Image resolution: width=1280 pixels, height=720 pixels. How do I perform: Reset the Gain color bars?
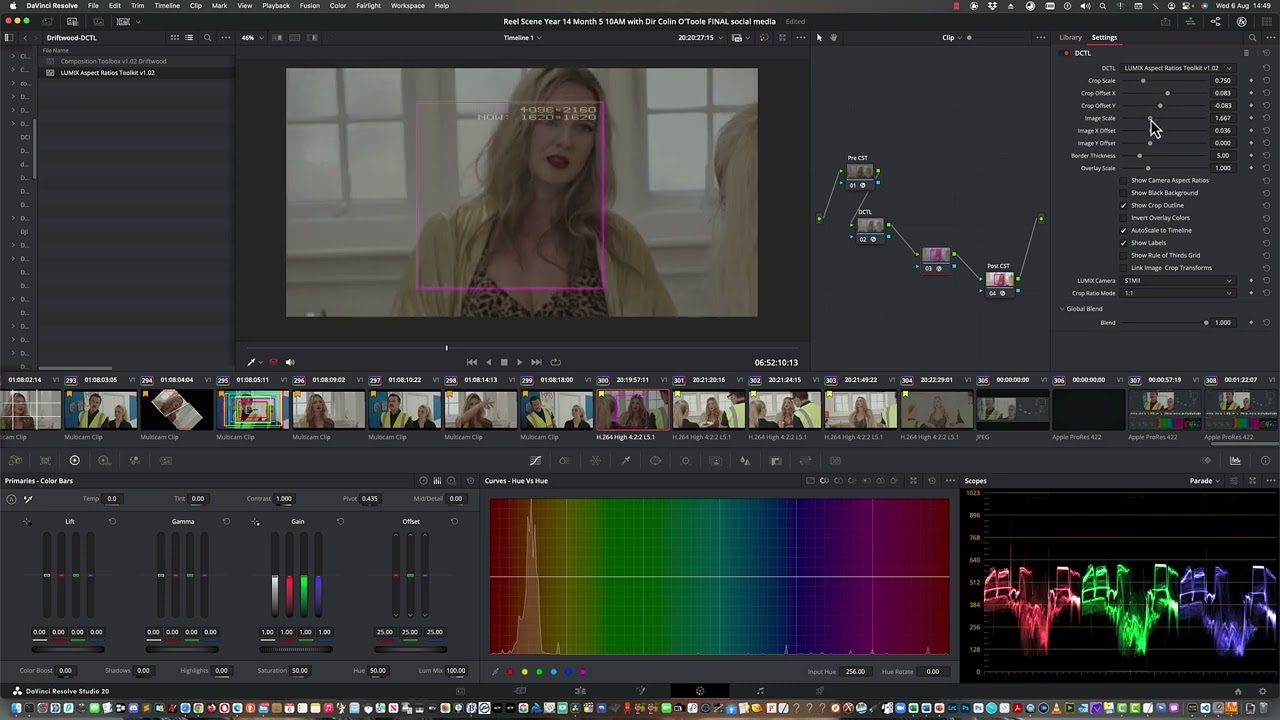click(x=340, y=521)
